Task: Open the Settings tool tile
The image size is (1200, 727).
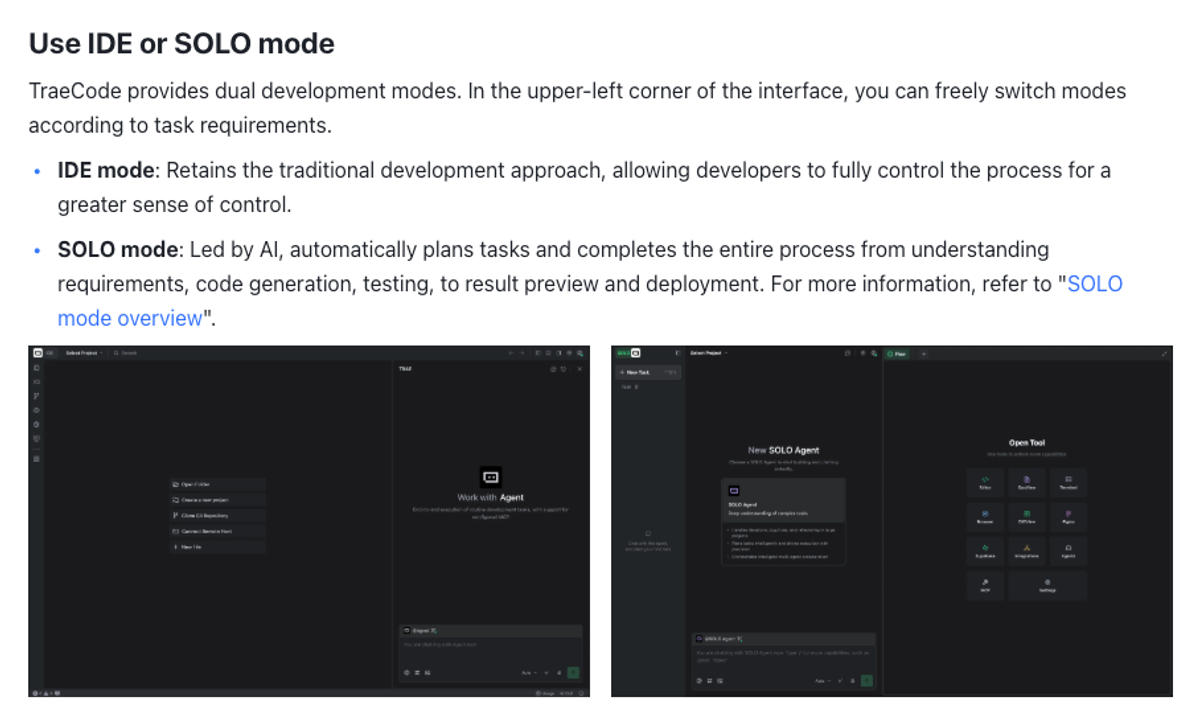Action: 1047,586
